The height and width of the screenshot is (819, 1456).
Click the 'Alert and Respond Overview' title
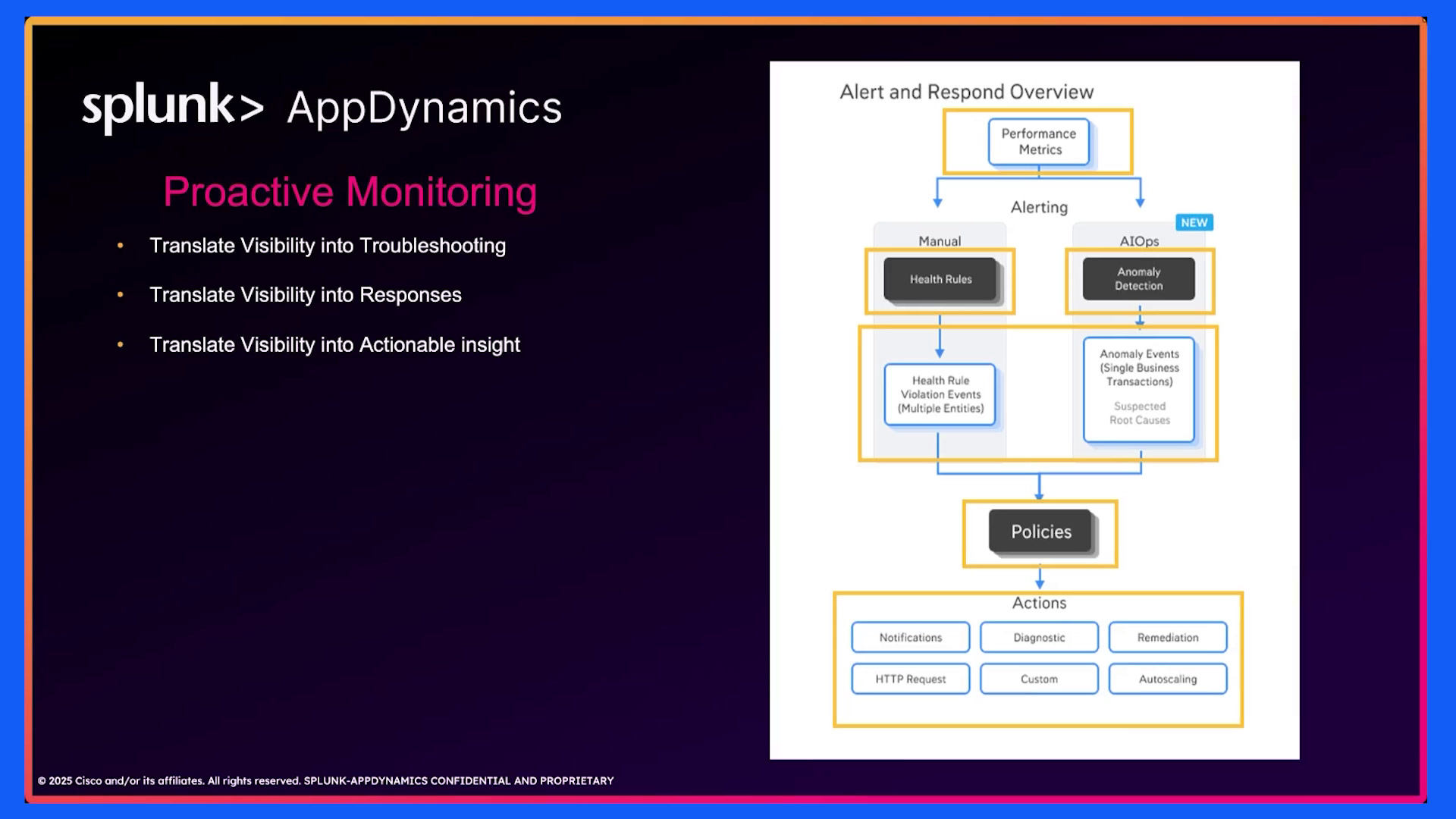pos(967,92)
